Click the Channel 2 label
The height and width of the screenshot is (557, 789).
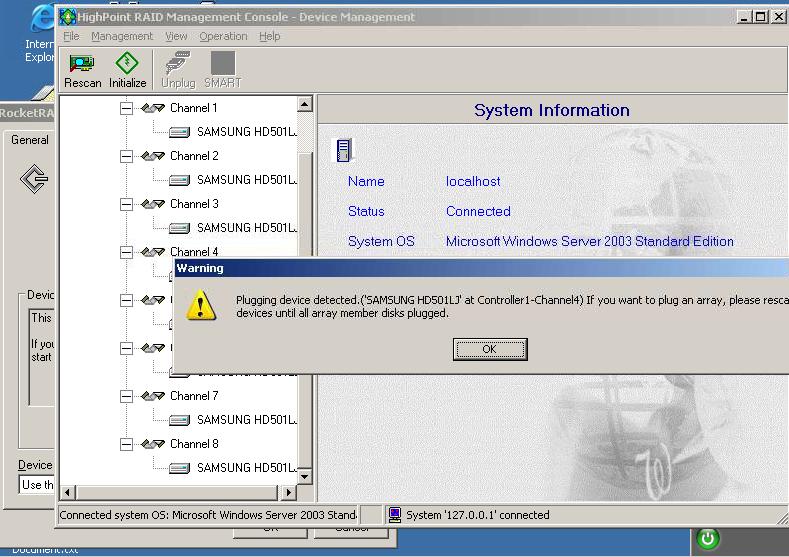(x=194, y=156)
